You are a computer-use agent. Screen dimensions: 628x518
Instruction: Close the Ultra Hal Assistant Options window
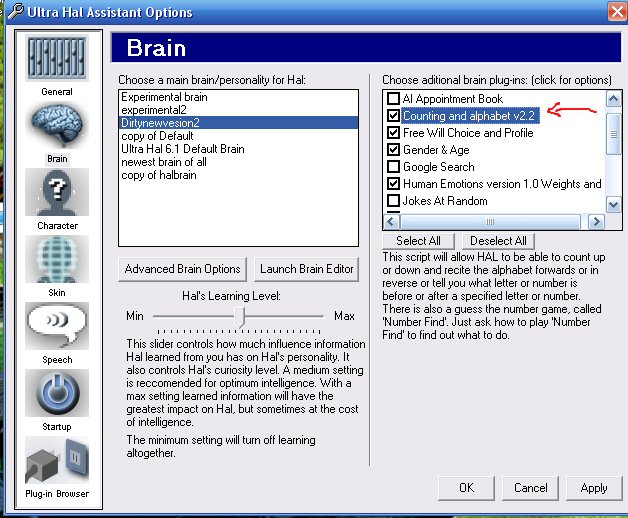(616, 11)
